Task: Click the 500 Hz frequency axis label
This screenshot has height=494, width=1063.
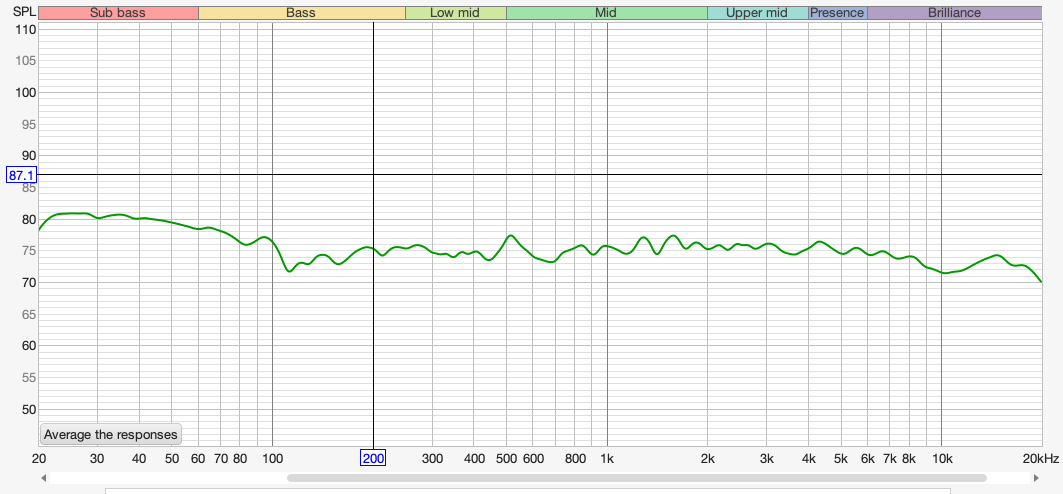Action: tap(506, 459)
